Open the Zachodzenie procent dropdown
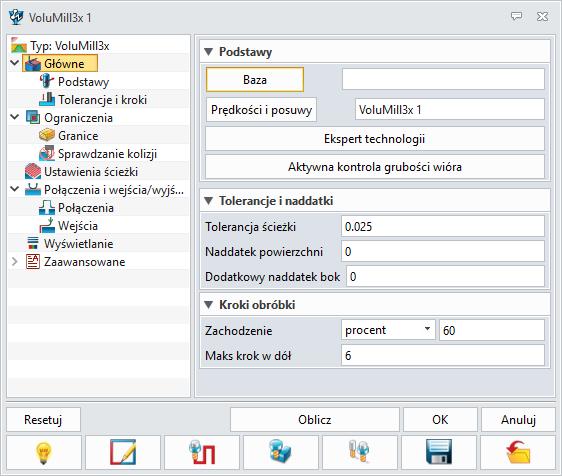The width and height of the screenshot is (562, 476). click(x=388, y=330)
